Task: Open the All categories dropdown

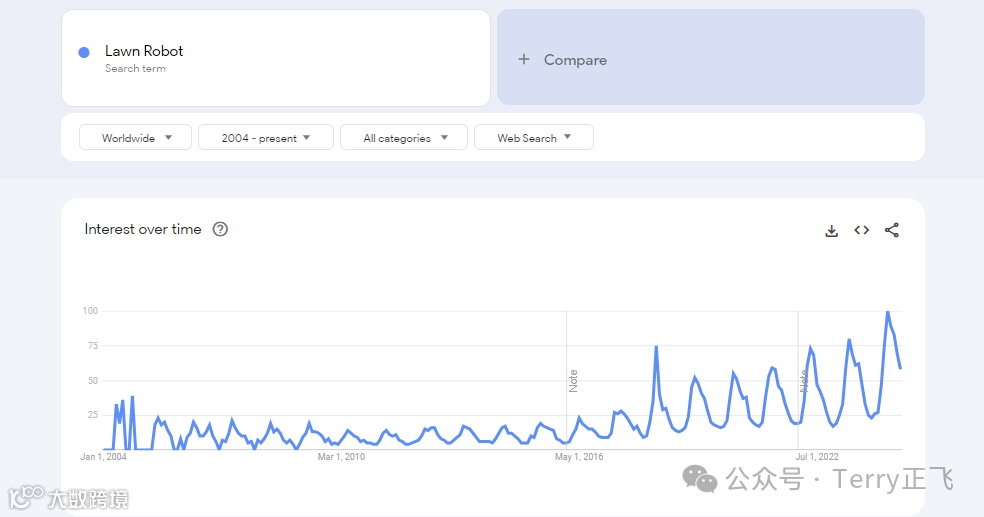Action: [x=404, y=137]
